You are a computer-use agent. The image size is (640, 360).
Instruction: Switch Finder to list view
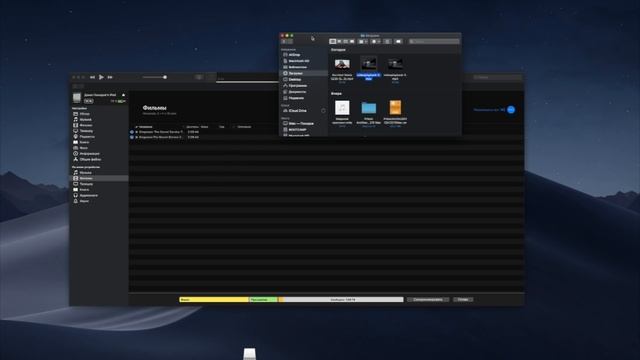coord(339,41)
